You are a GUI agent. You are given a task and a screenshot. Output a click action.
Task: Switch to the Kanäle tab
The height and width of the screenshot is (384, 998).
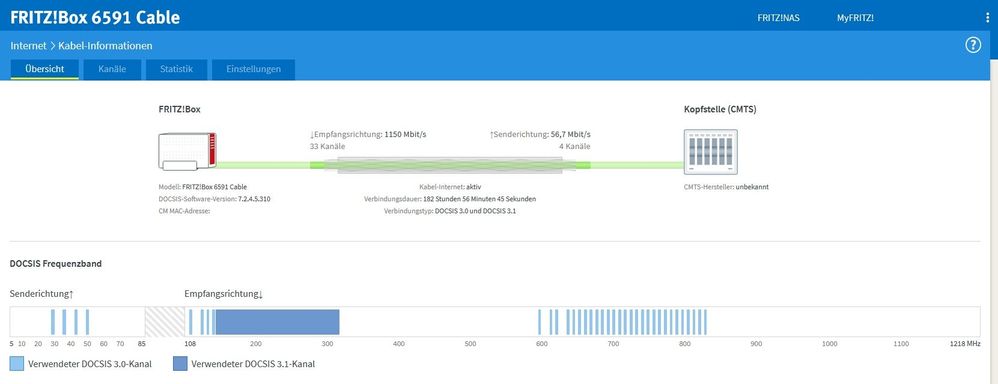pyautogui.click(x=112, y=69)
